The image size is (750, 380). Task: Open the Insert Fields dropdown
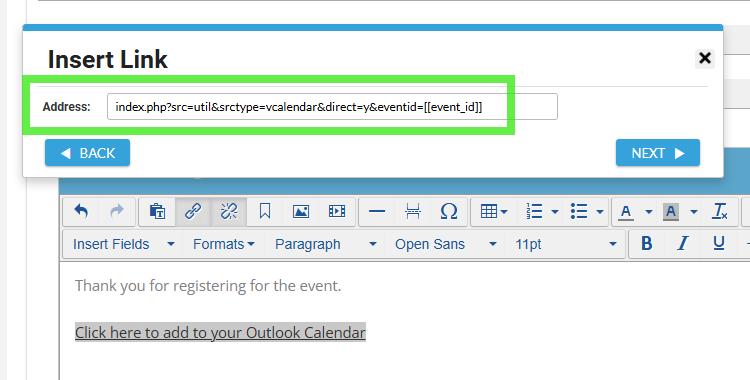tap(123, 244)
